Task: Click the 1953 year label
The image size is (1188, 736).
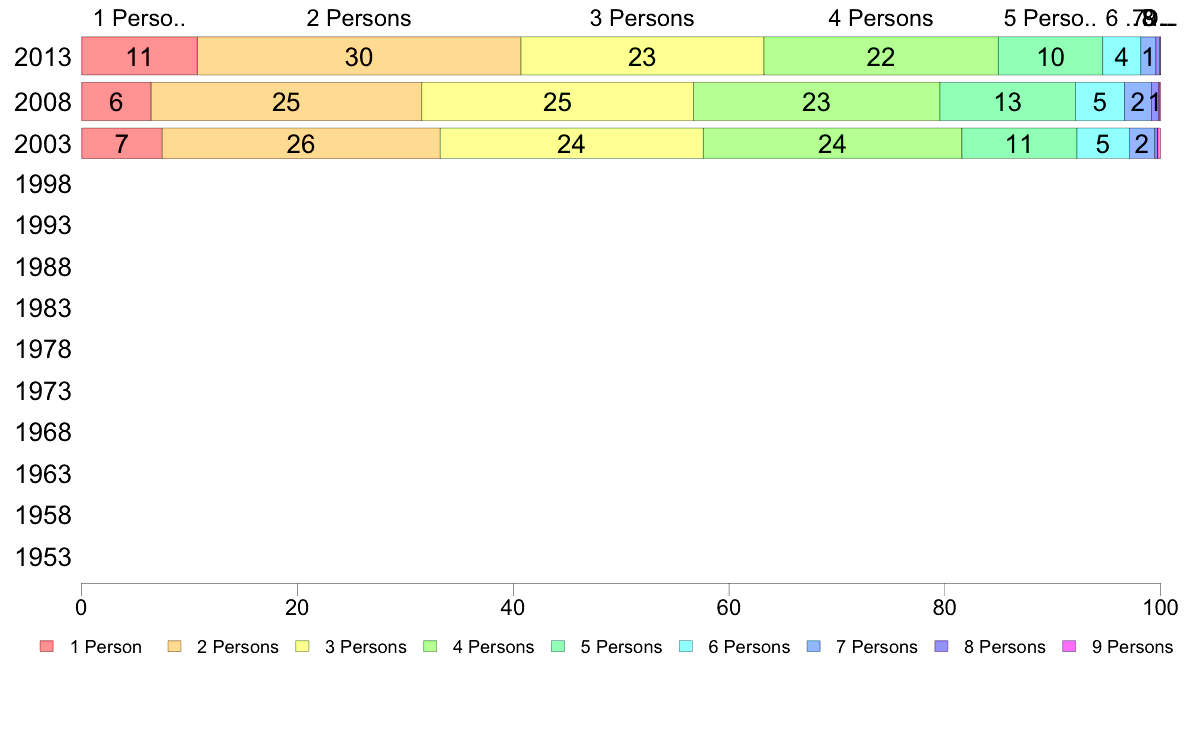Action: (x=43, y=557)
